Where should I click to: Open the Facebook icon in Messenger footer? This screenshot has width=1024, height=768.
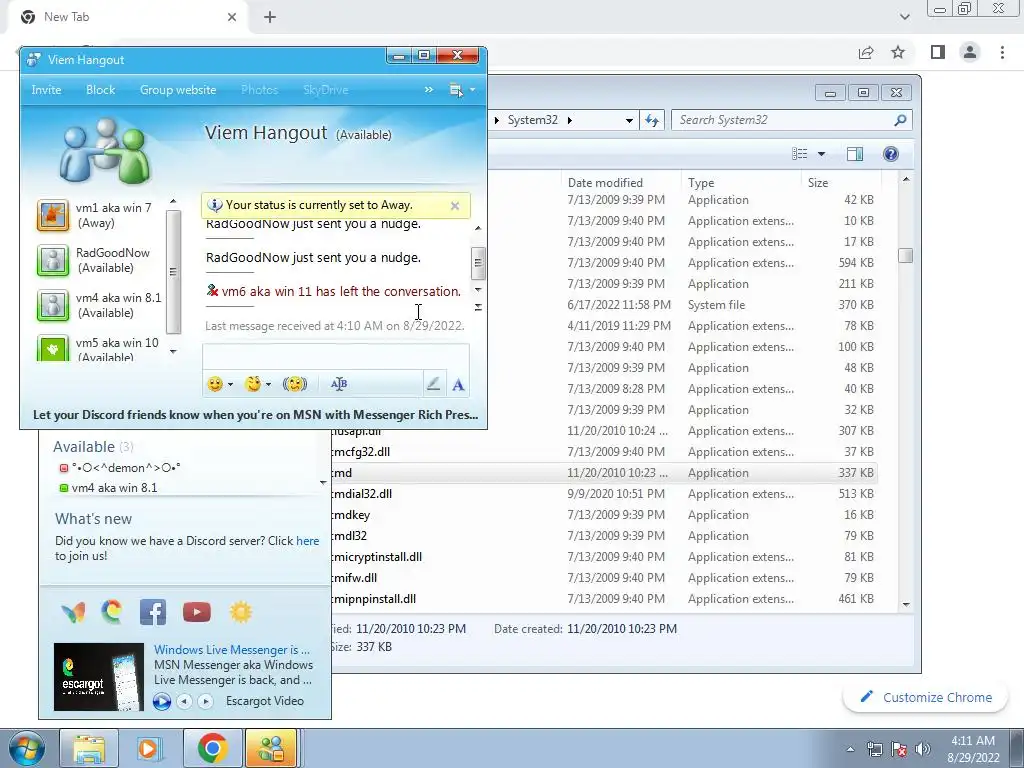point(153,613)
